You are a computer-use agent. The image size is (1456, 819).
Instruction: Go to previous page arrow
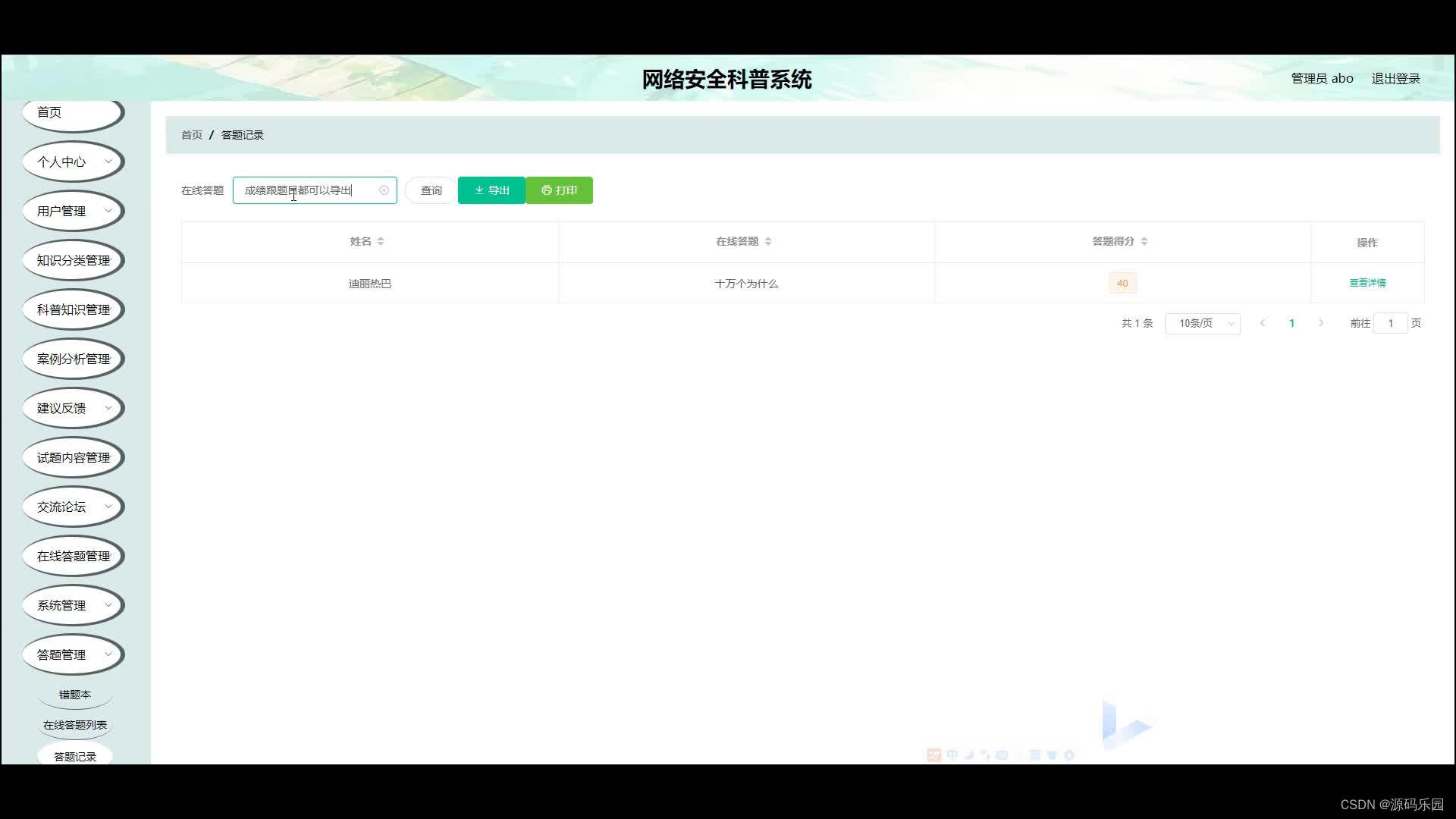(1263, 323)
